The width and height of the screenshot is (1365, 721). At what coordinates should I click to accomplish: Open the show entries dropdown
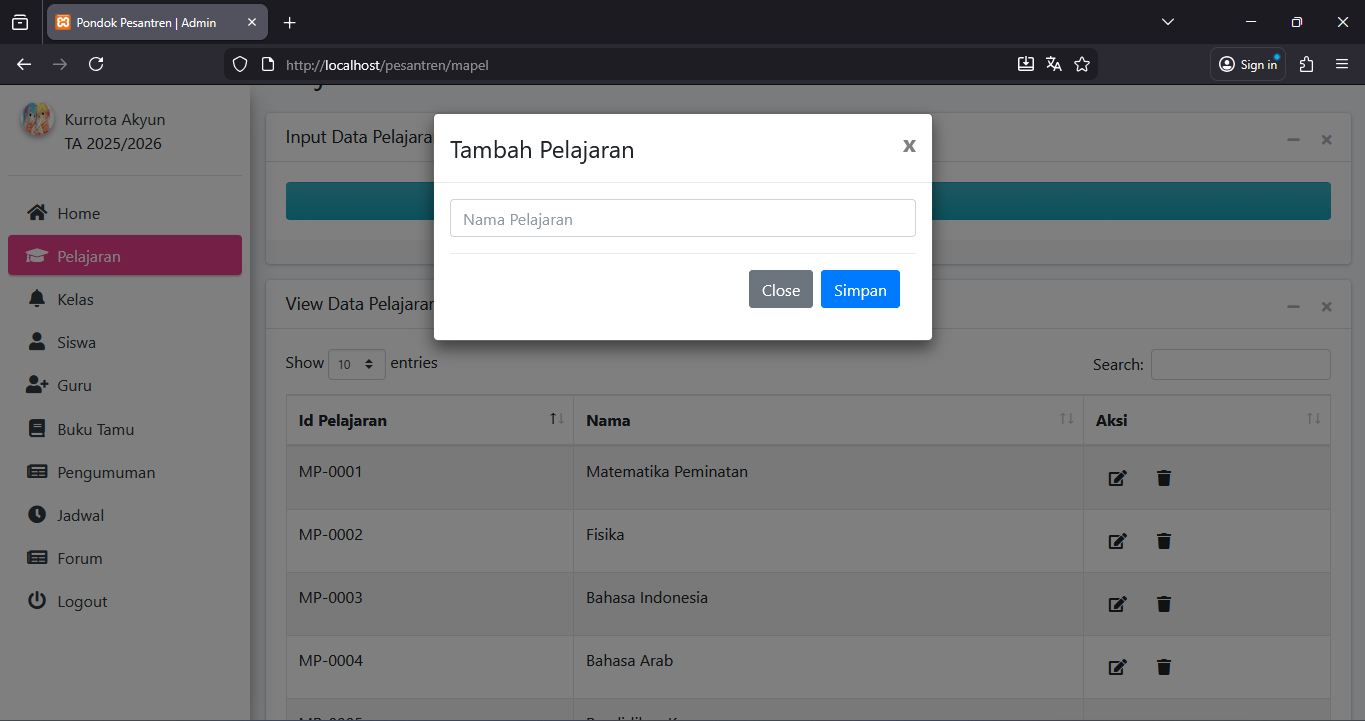coord(356,364)
